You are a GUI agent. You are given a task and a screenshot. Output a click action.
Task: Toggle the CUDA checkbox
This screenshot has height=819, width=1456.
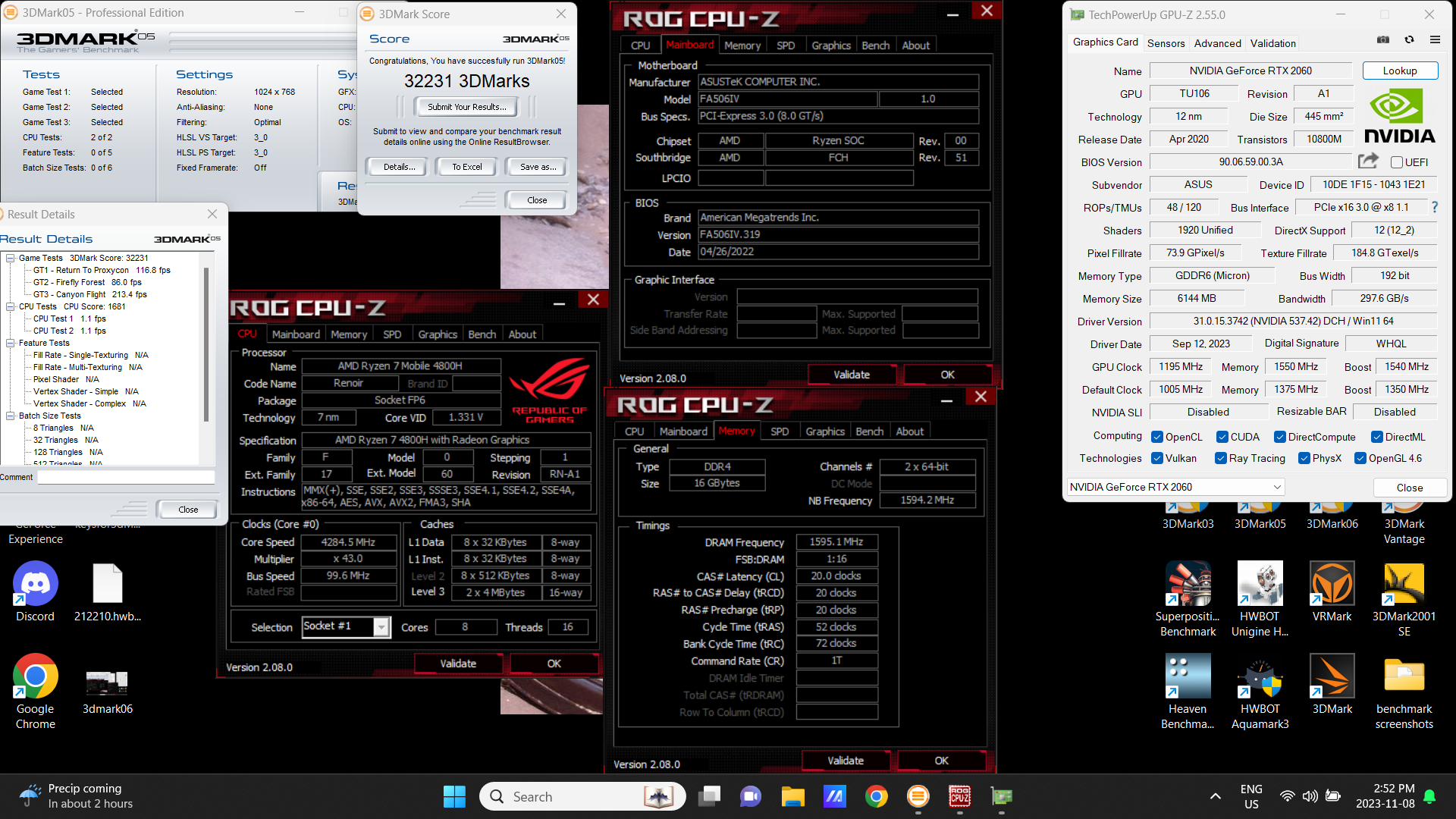[1222, 437]
